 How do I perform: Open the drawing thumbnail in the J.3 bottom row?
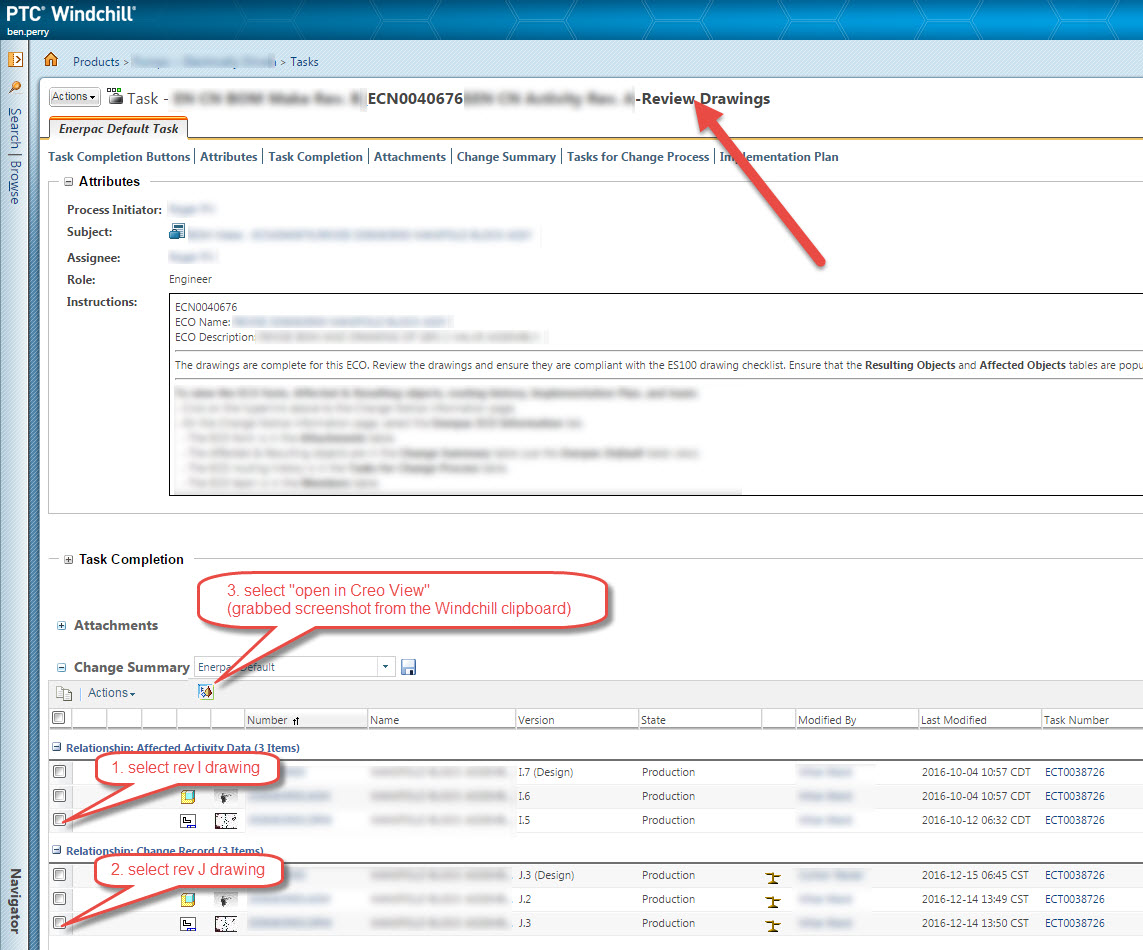pyautogui.click(x=226, y=924)
